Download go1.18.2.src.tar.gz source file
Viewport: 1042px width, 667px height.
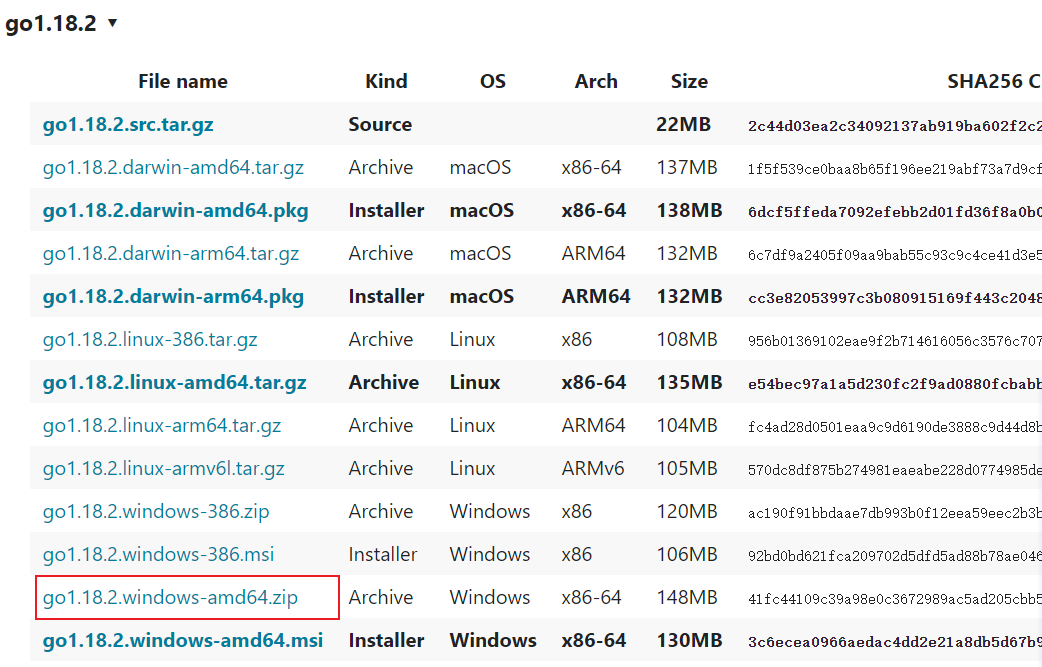[x=128, y=124]
